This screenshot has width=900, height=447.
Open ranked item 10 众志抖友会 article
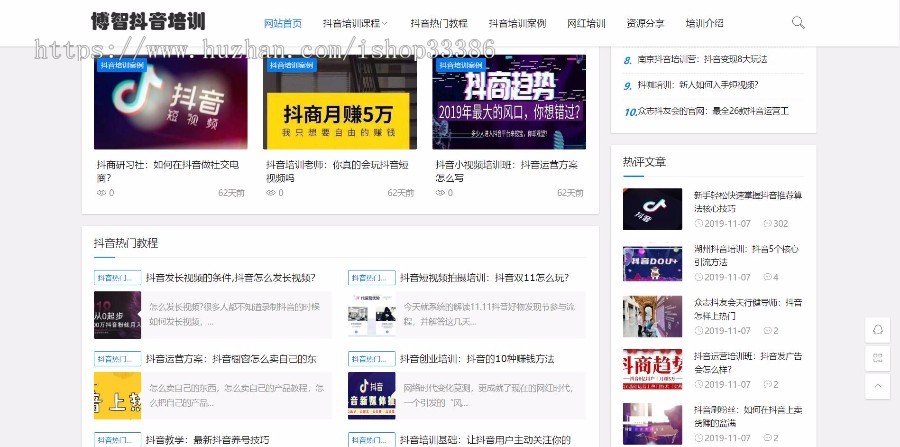(x=713, y=111)
